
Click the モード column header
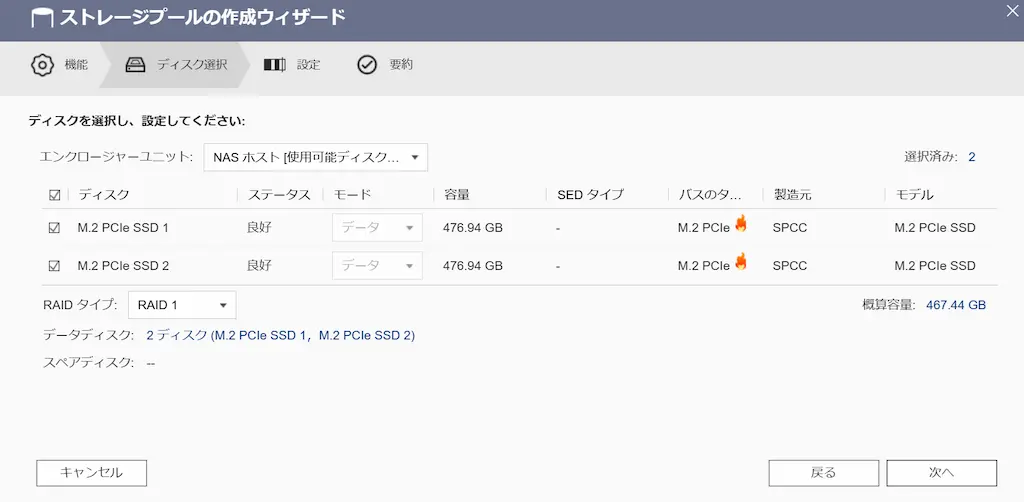[x=352, y=195]
